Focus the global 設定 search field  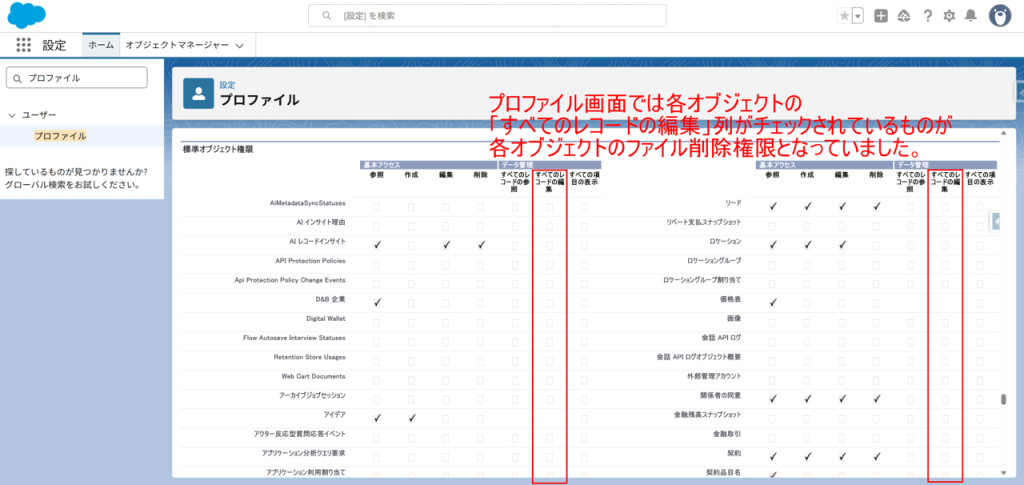[x=487, y=16]
